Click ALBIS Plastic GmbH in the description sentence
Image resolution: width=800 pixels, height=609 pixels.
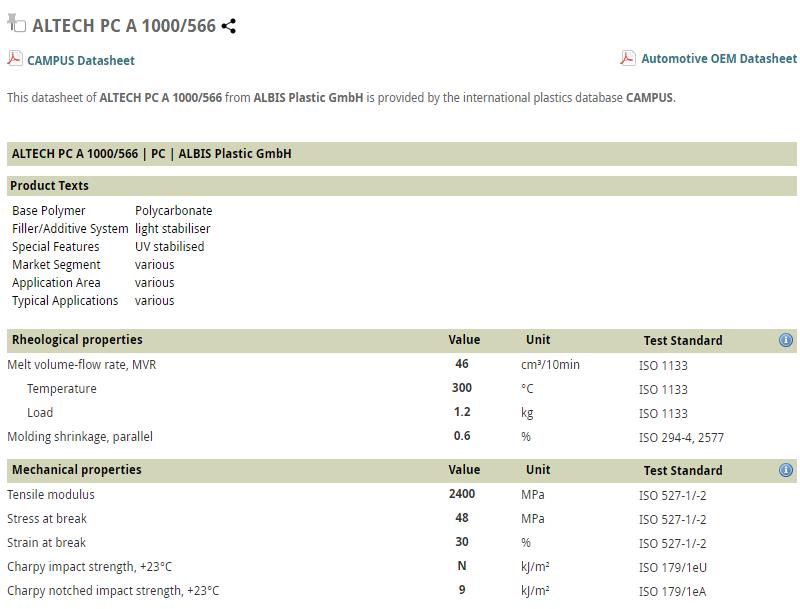(x=308, y=97)
